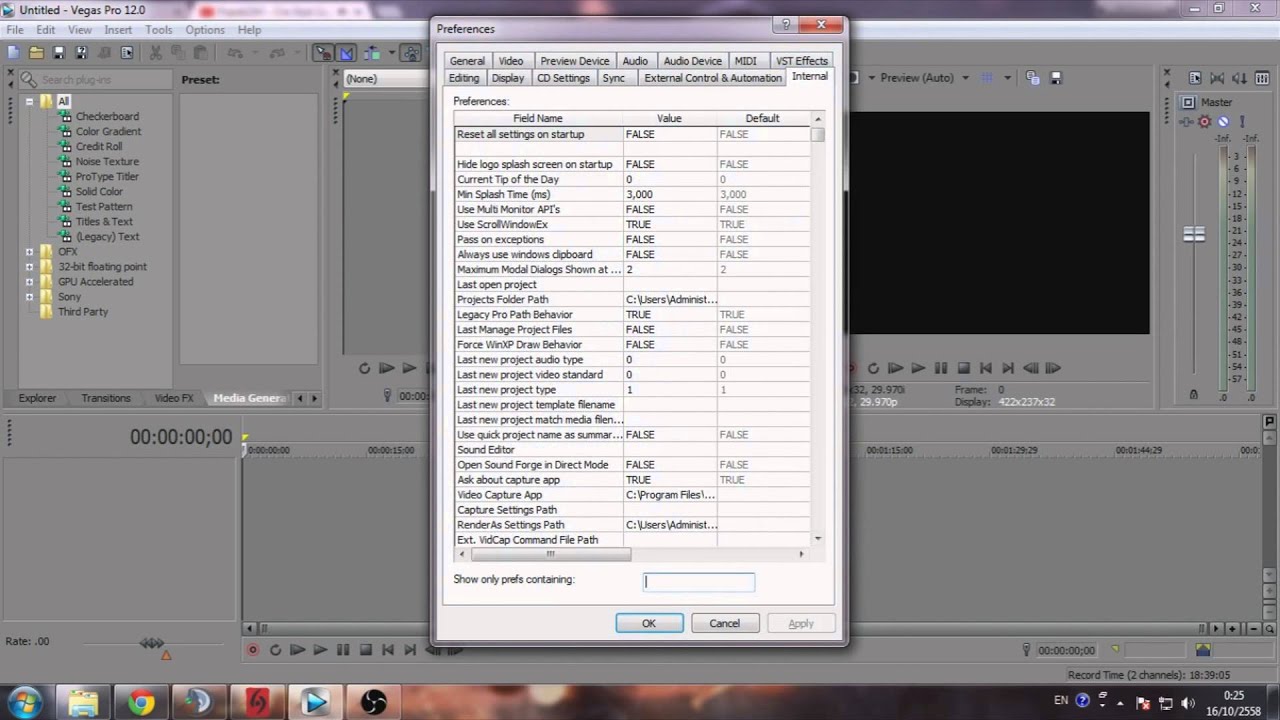Image resolution: width=1280 pixels, height=720 pixels.
Task: Open the Overlays dropdown arrow in preview
Action: tap(1007, 78)
